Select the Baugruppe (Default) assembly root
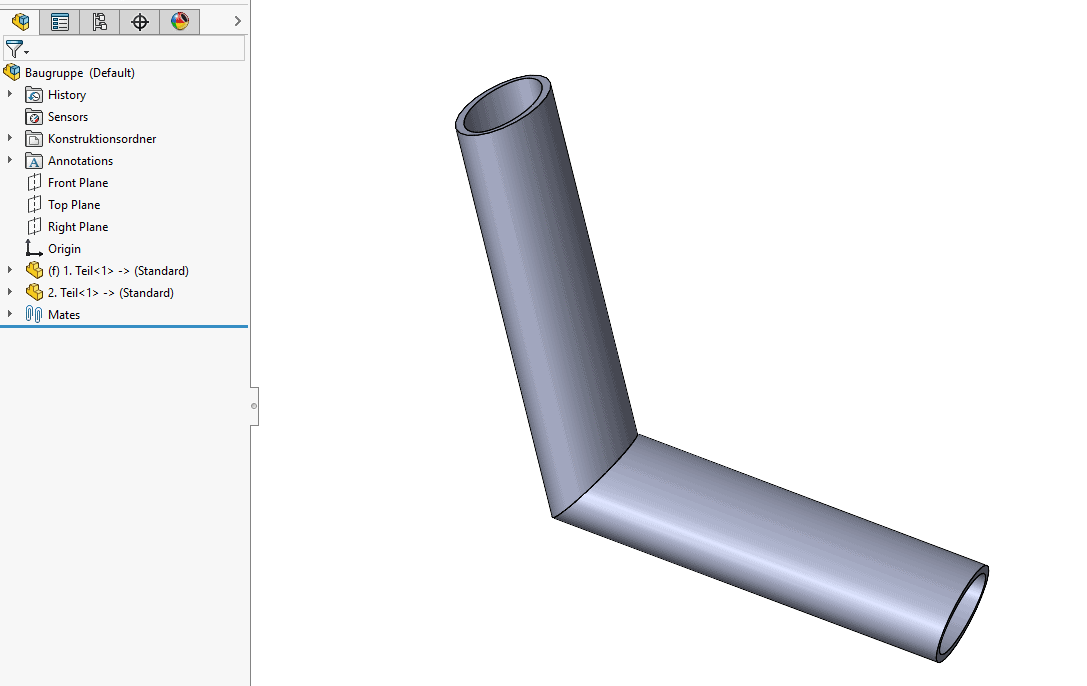This screenshot has width=1087, height=686. [x=80, y=73]
